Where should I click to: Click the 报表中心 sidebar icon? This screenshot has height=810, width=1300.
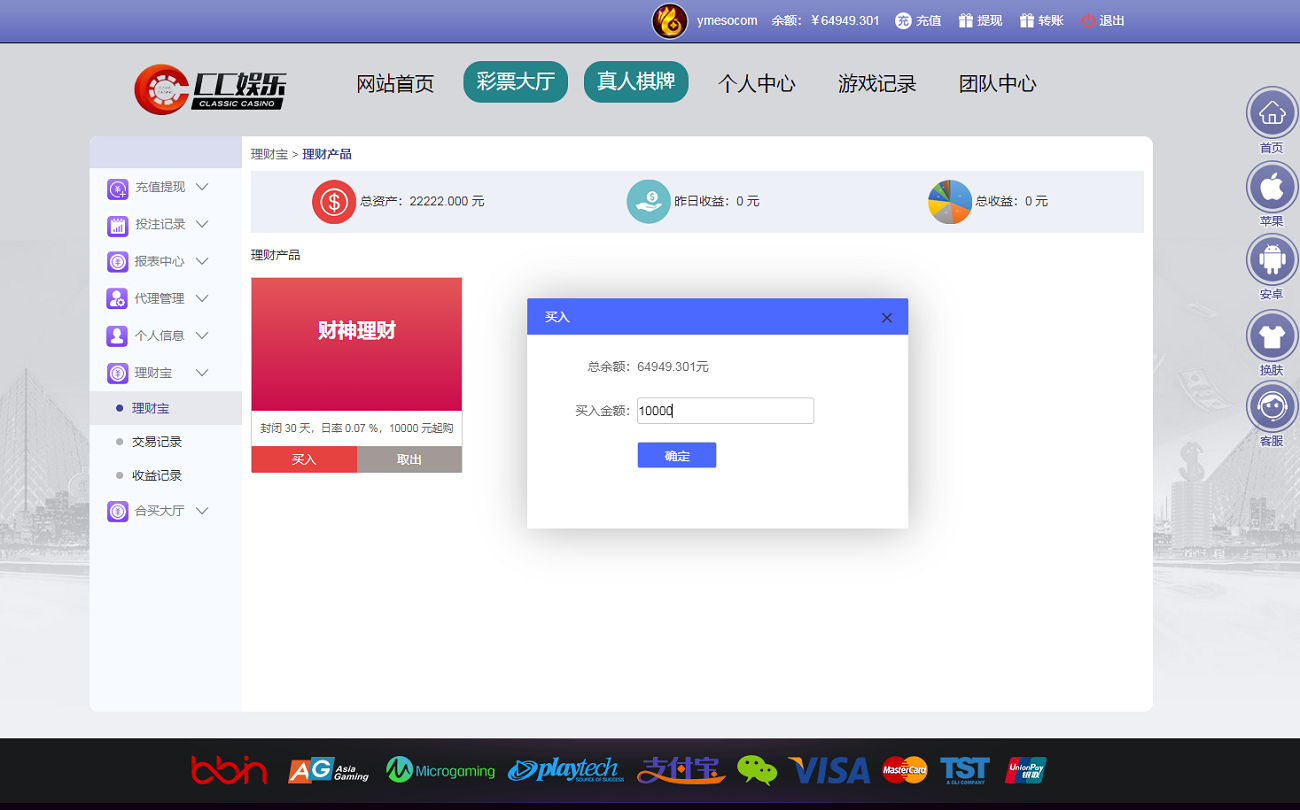coord(118,262)
